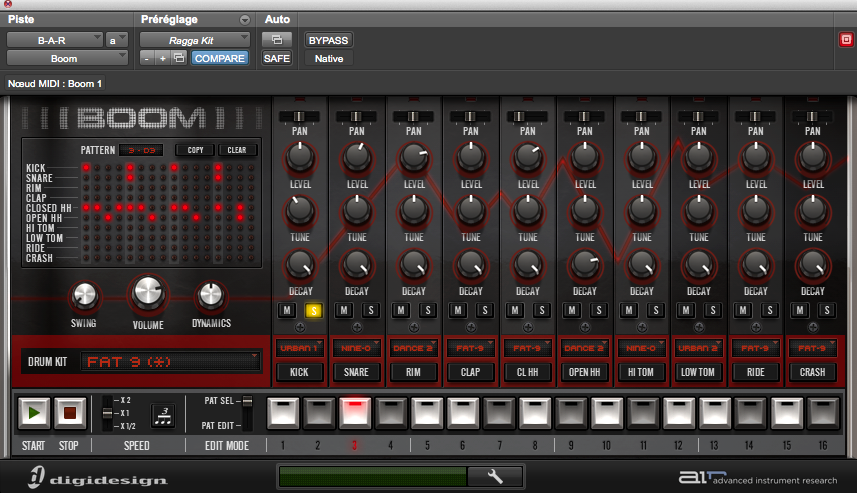This screenshot has height=493, width=857.
Task: Click the DYNAMICS knob
Action: pyautogui.click(x=211, y=295)
